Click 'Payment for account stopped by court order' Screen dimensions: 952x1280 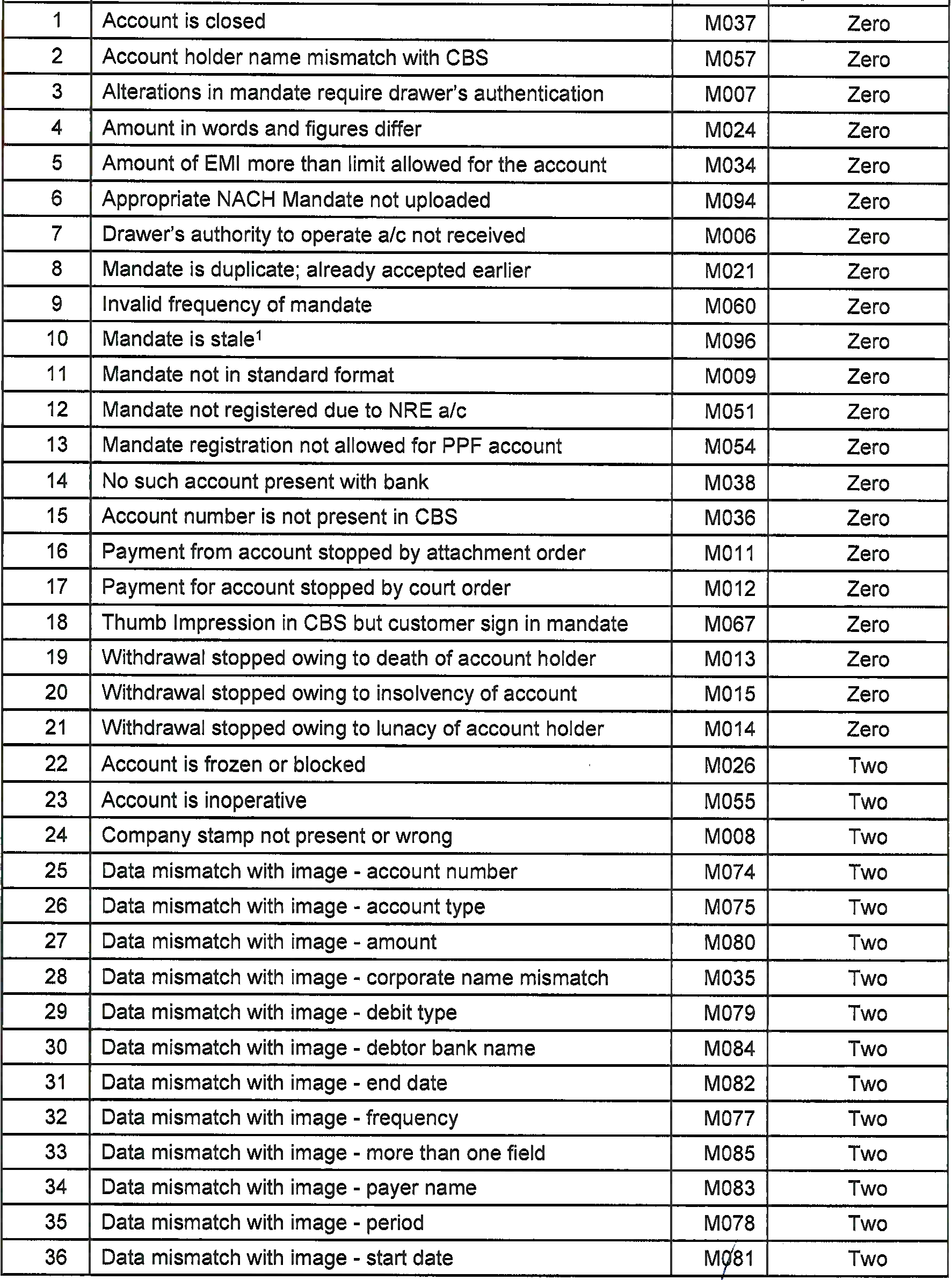tap(306, 588)
